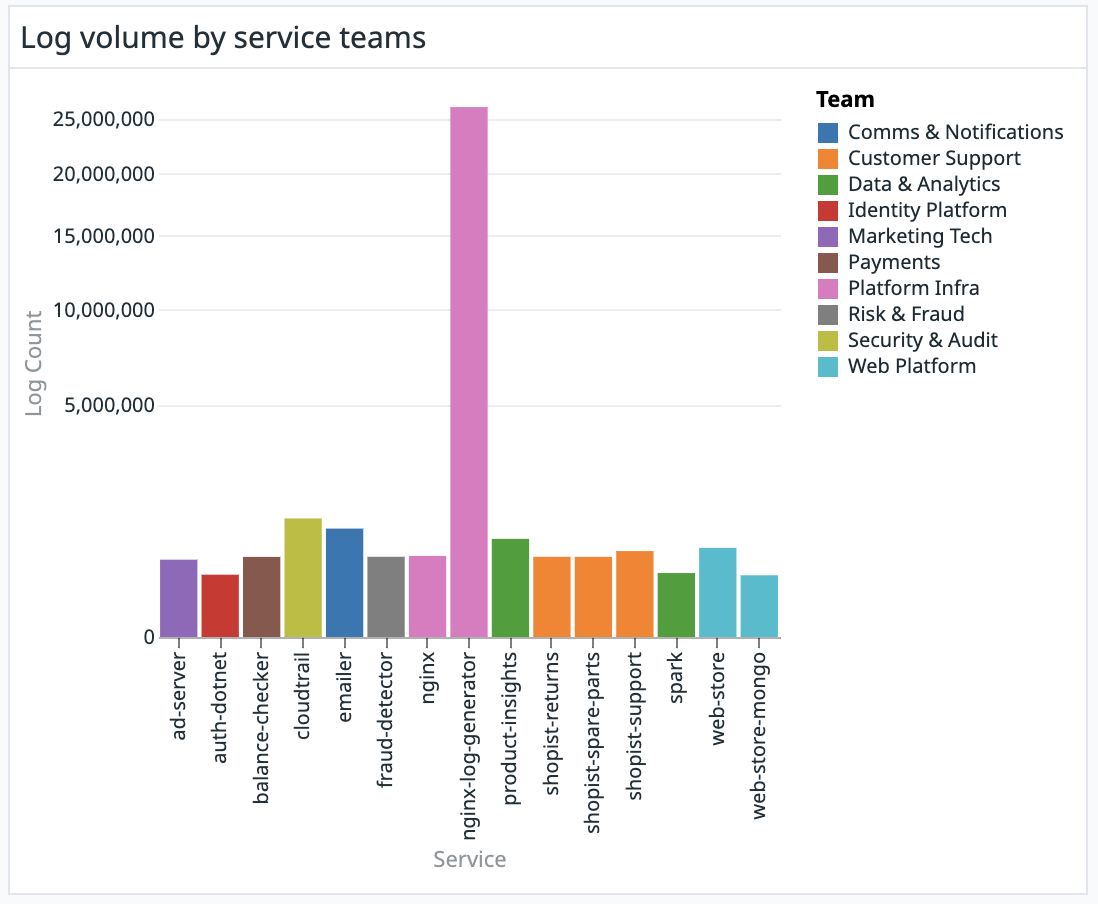Image resolution: width=1098 pixels, height=904 pixels.
Task: Select the Web Platform legend label
Action: coord(911,366)
